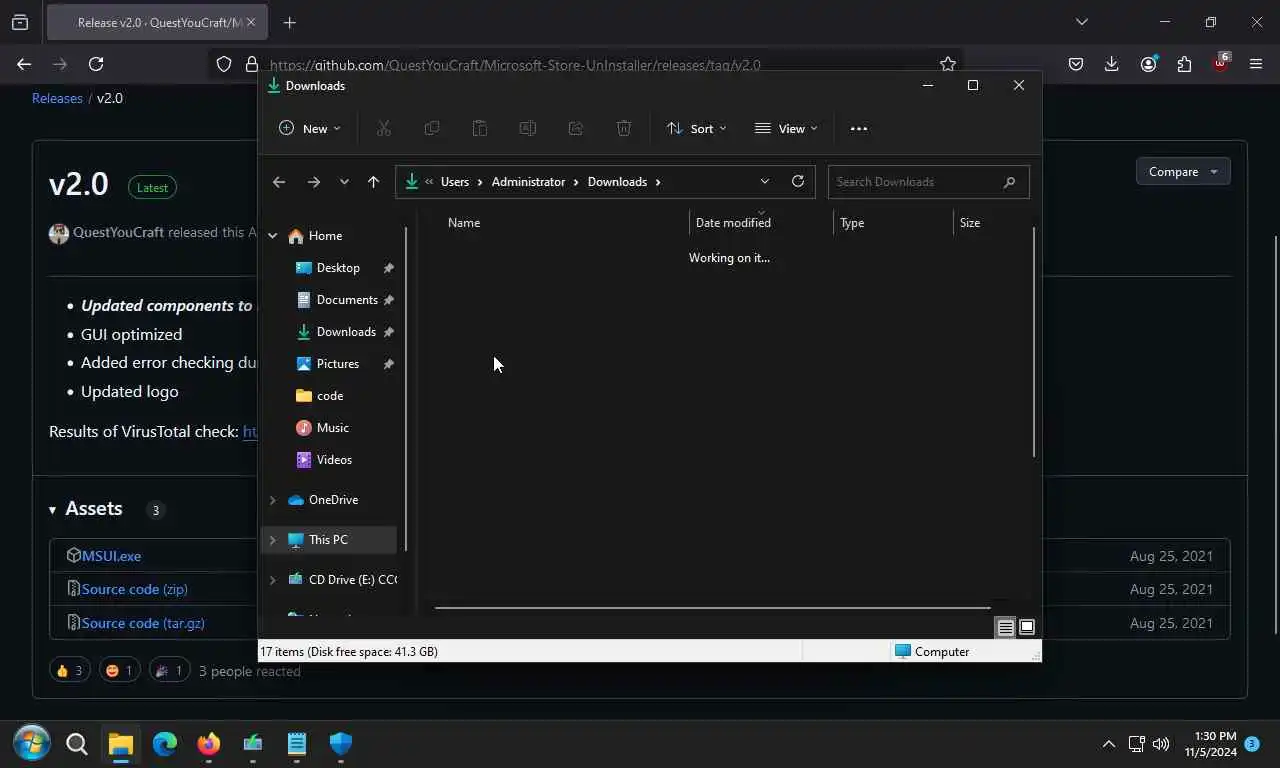Image resolution: width=1280 pixels, height=768 pixels.
Task: Click the thumbs up reaction button
Action: (x=69, y=670)
